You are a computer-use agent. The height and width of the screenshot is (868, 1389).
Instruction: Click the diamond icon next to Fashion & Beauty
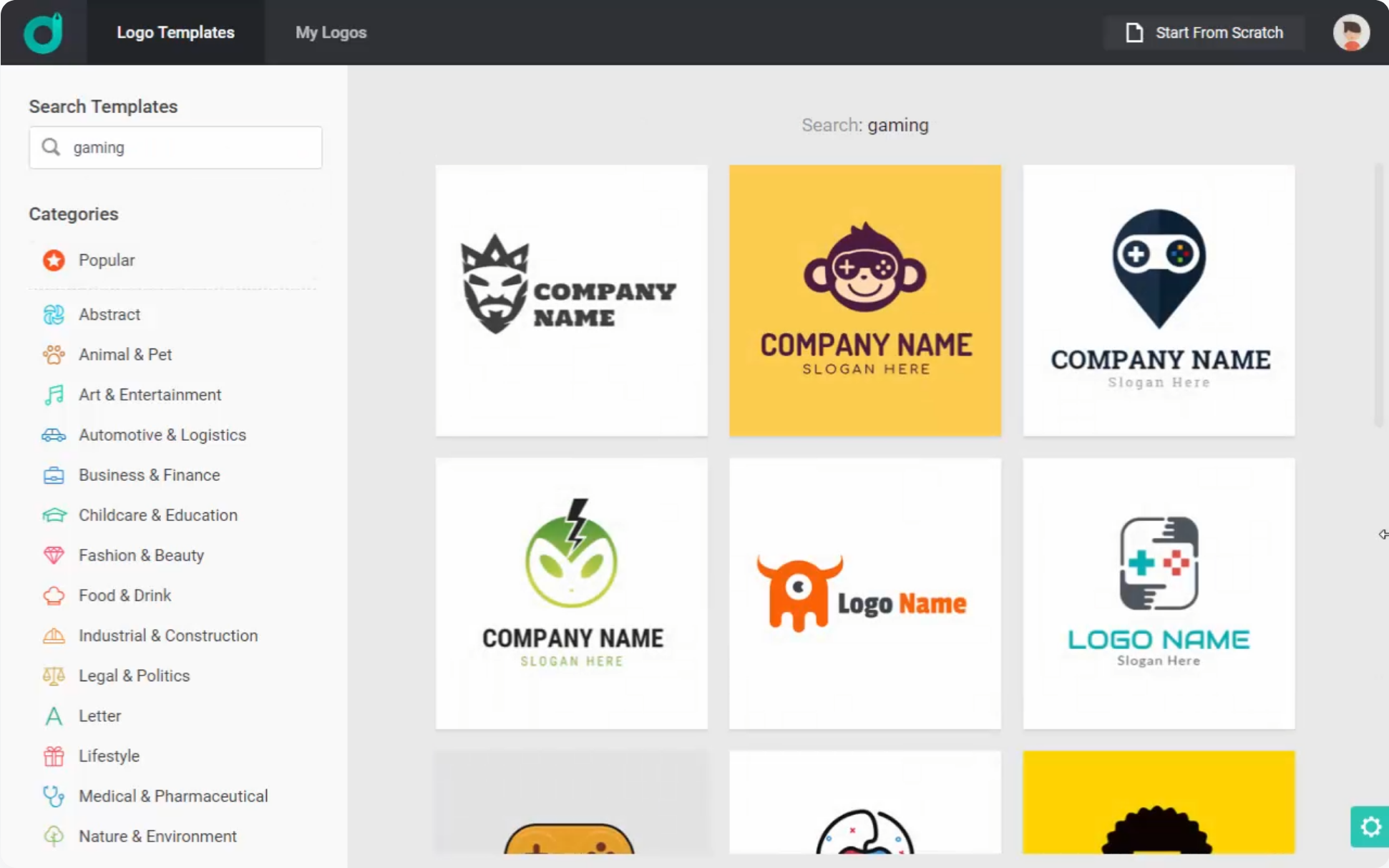click(54, 555)
